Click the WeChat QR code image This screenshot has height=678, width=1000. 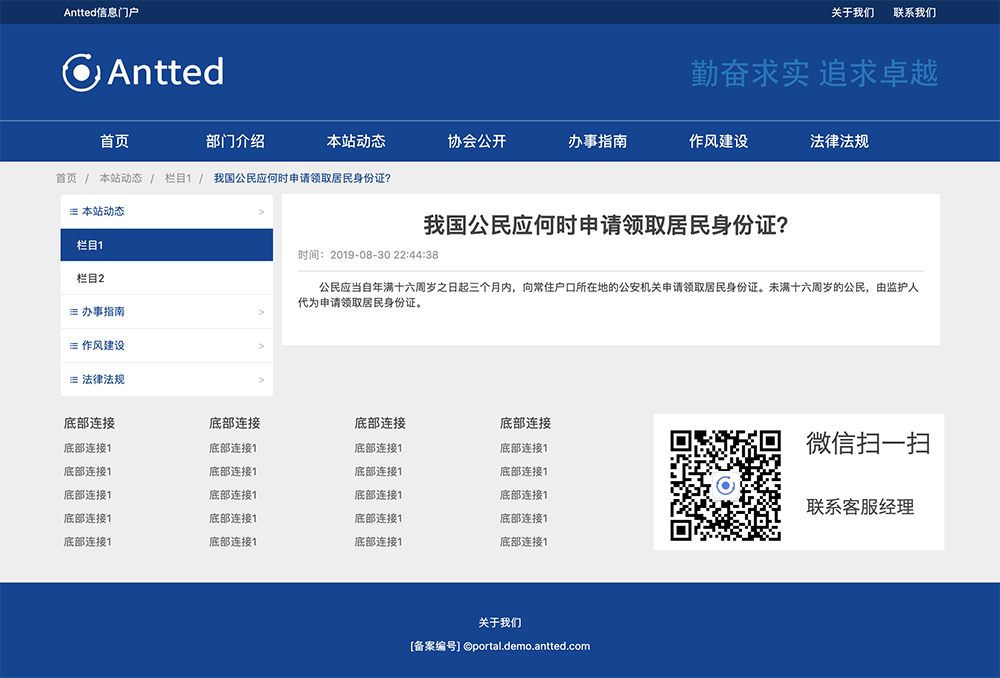725,485
